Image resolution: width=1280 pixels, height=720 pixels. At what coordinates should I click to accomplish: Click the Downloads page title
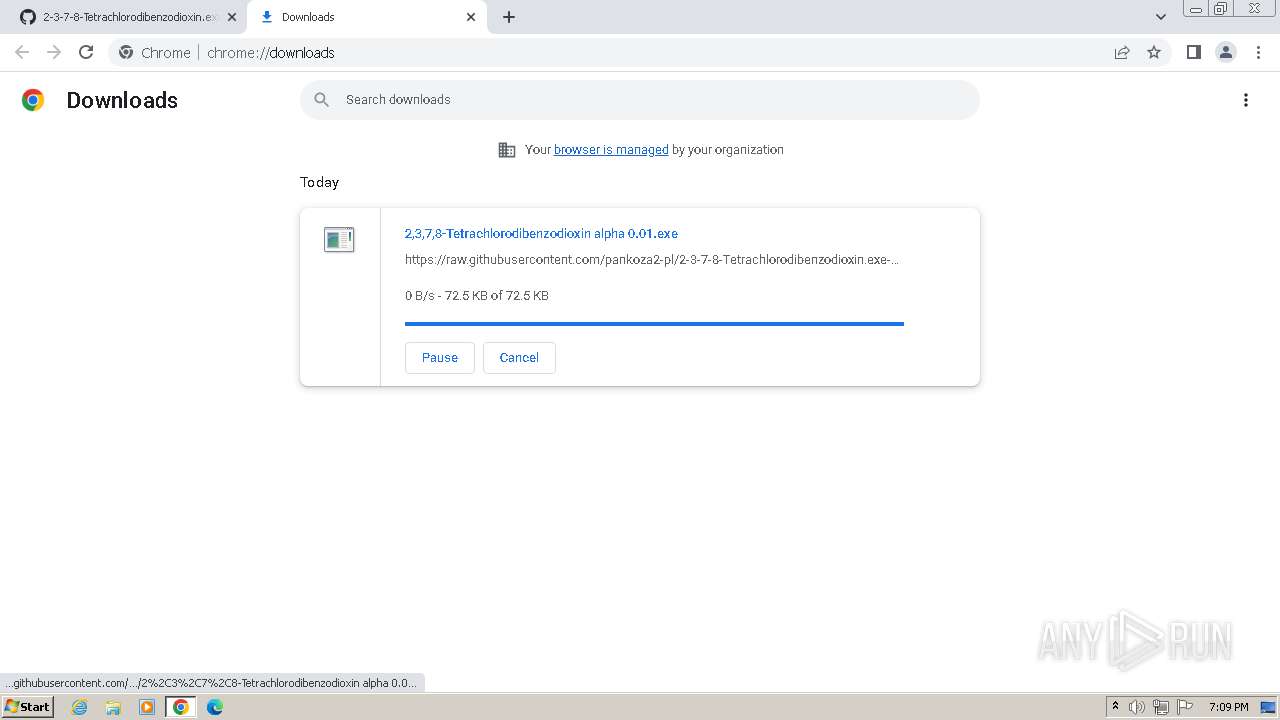coord(122,100)
